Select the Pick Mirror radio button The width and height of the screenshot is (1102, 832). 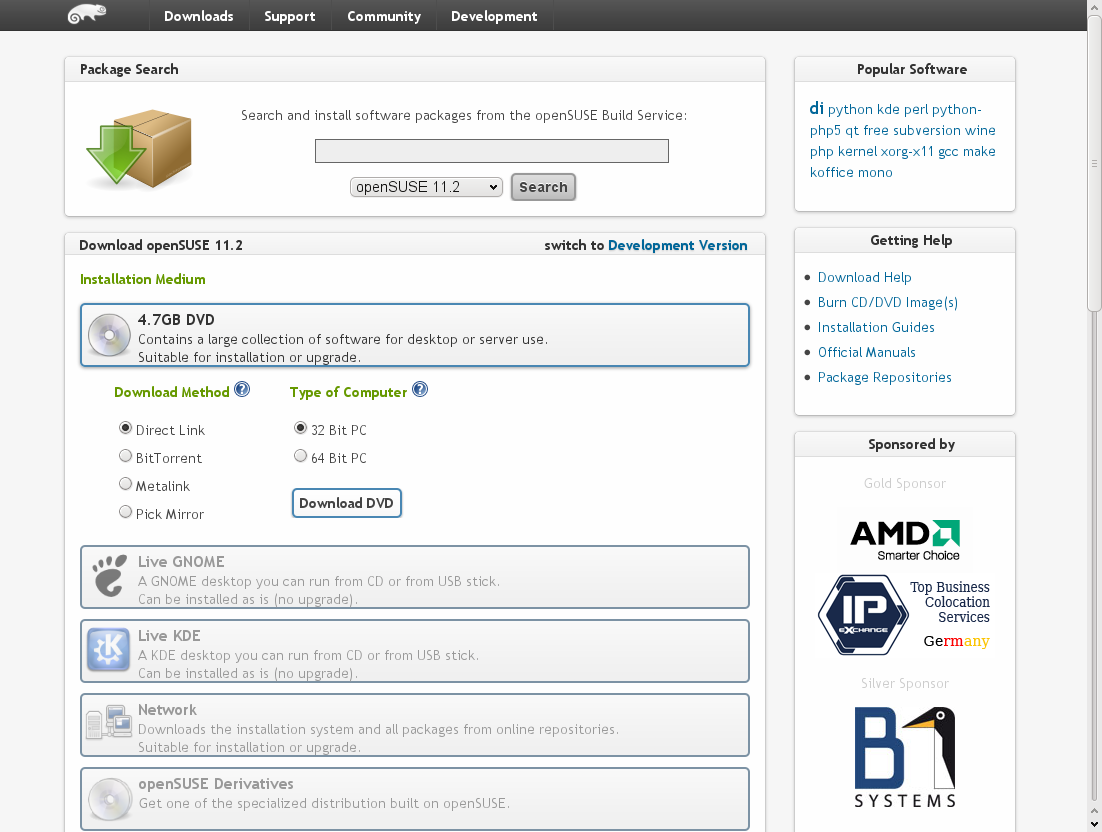[126, 512]
